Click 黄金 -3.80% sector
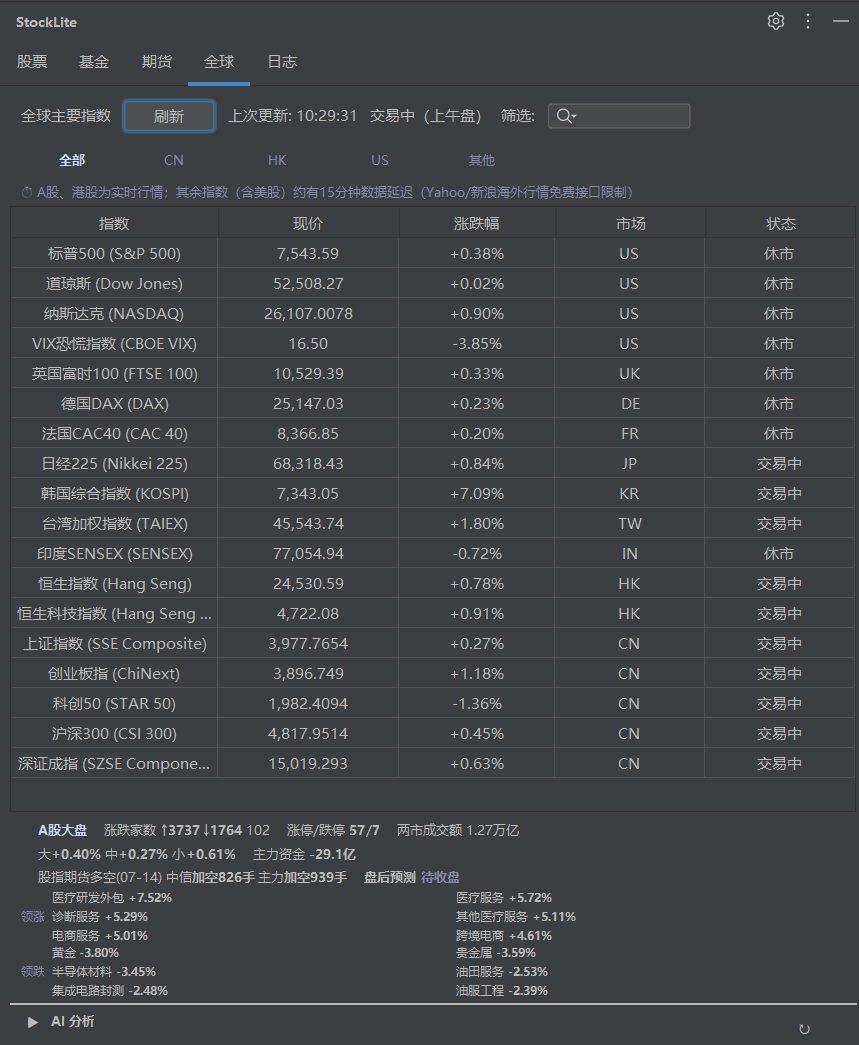 coord(85,953)
